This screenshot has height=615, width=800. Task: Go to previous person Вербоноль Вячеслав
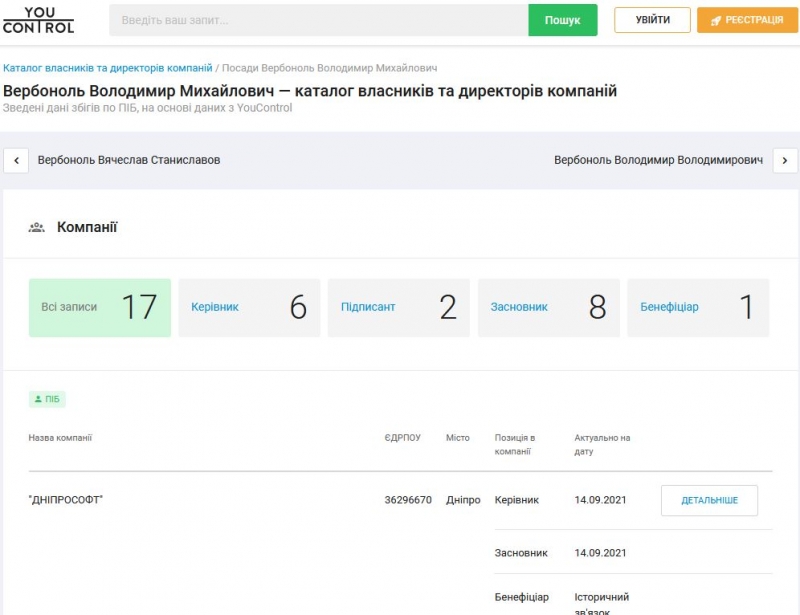[x=16, y=160]
